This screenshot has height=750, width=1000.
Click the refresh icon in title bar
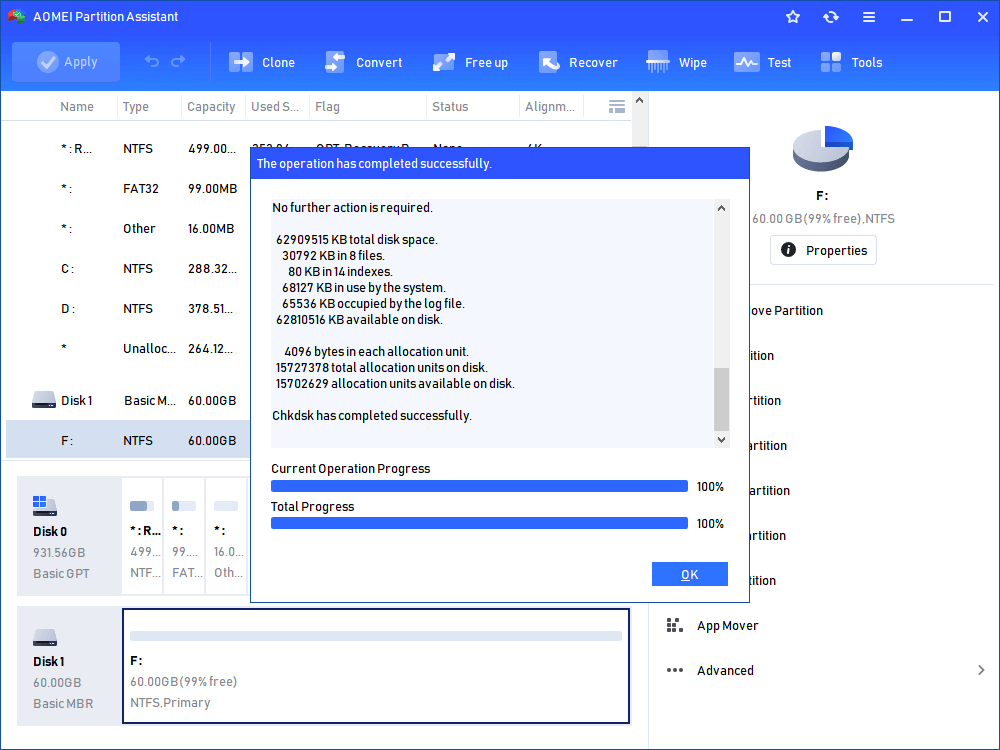830,17
